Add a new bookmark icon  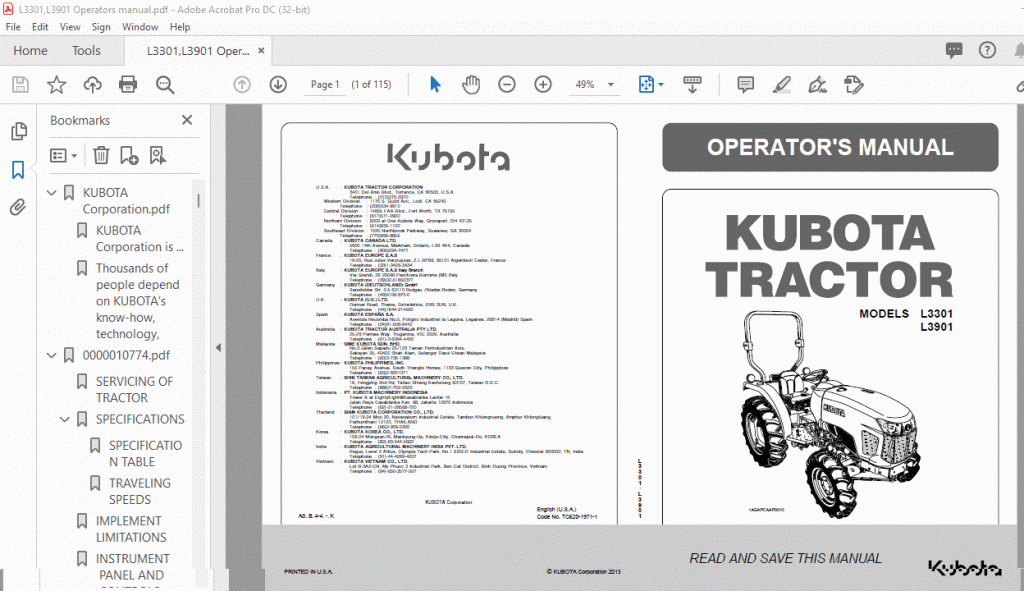coord(129,155)
